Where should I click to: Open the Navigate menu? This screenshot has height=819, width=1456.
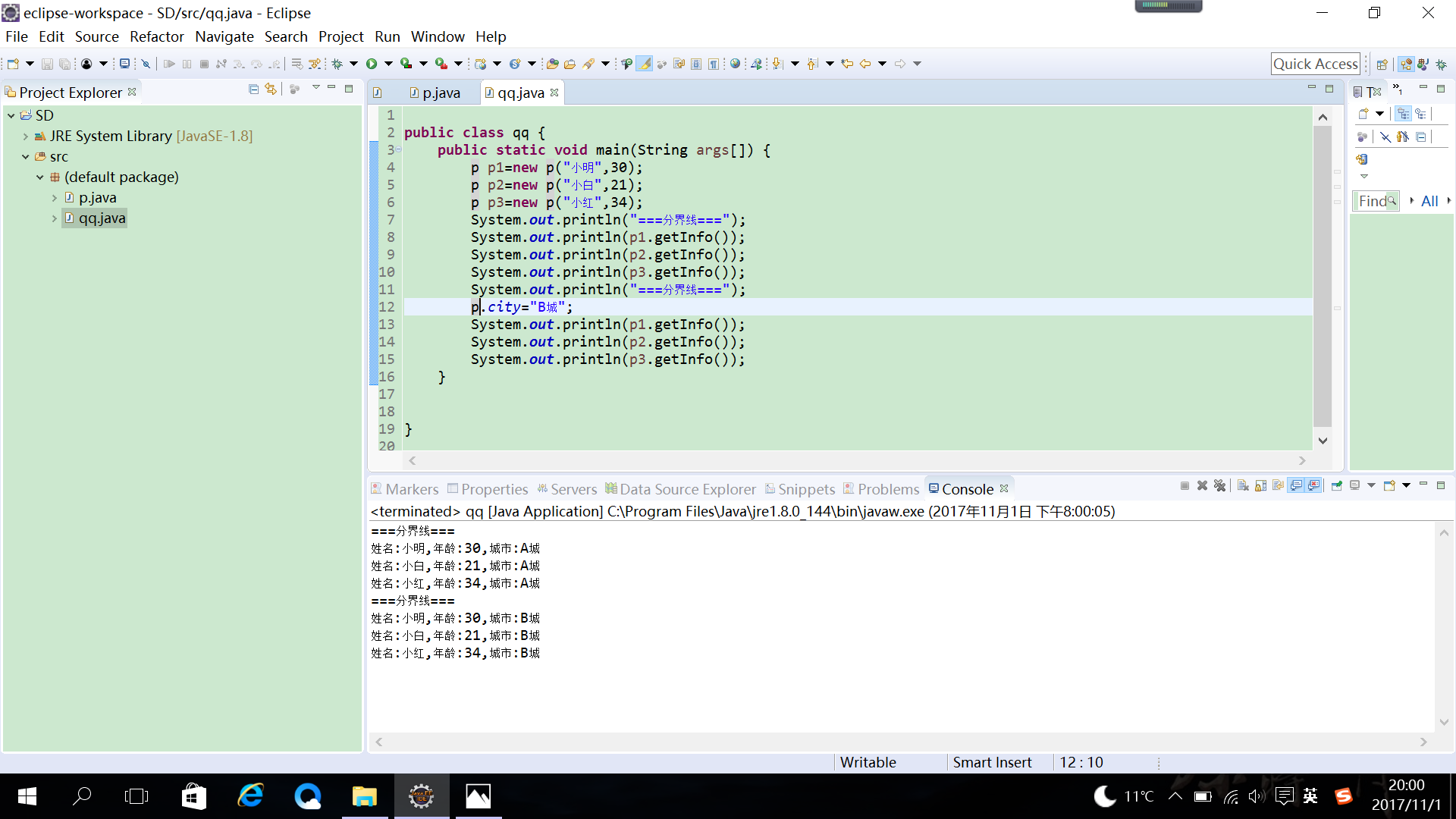[224, 36]
